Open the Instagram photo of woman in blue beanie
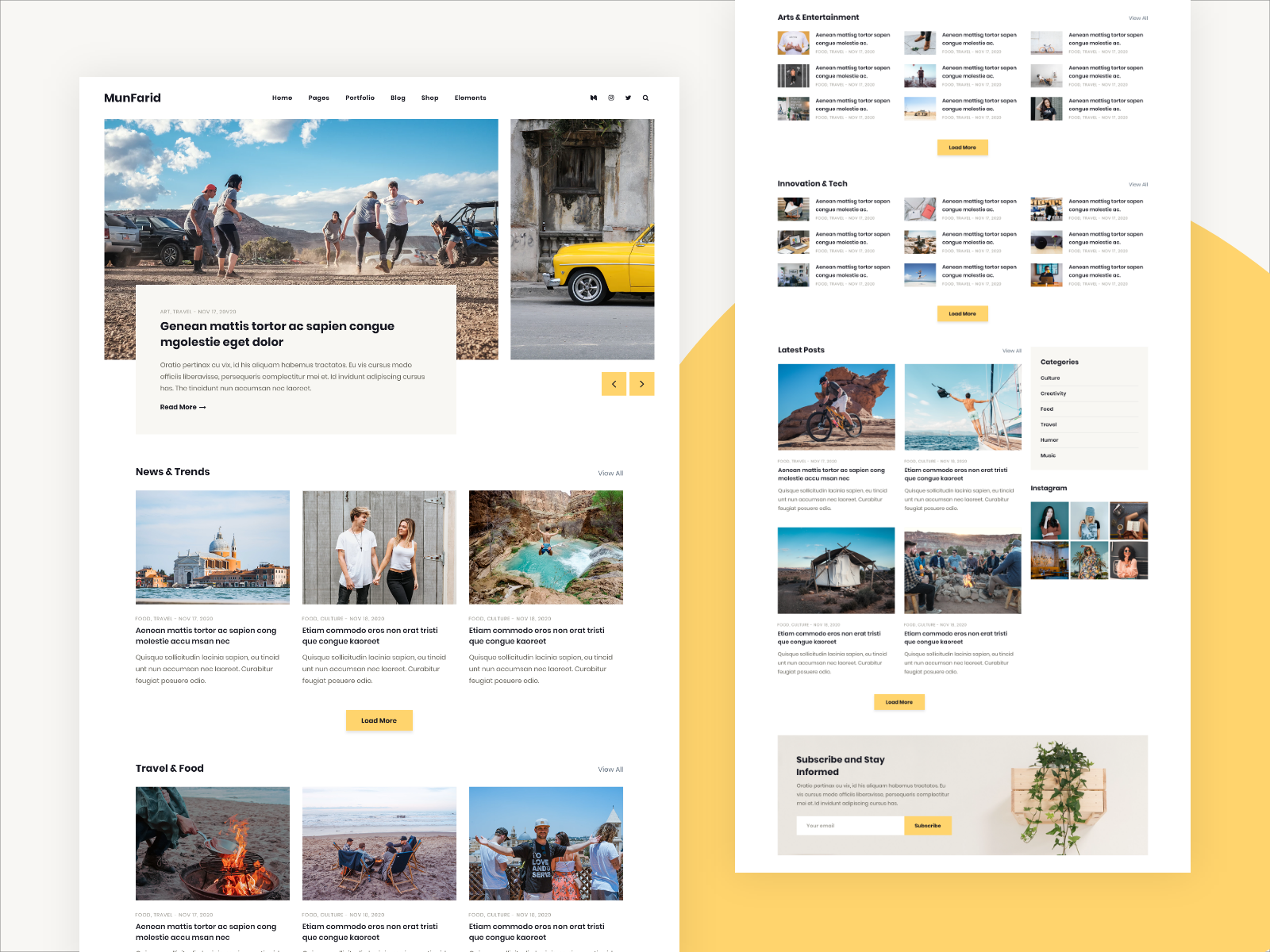The image size is (1270, 952). (x=1089, y=520)
